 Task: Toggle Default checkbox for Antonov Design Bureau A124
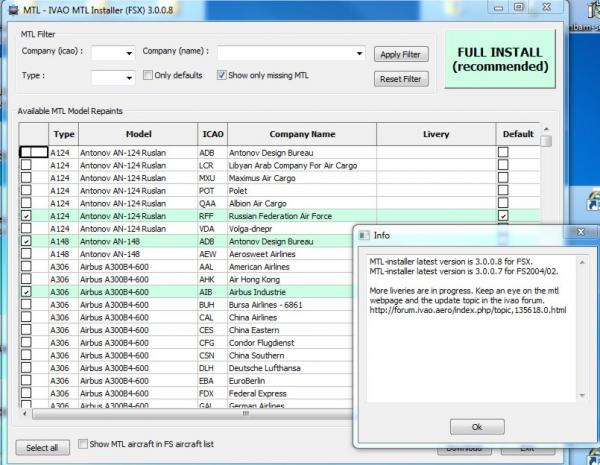coord(503,152)
